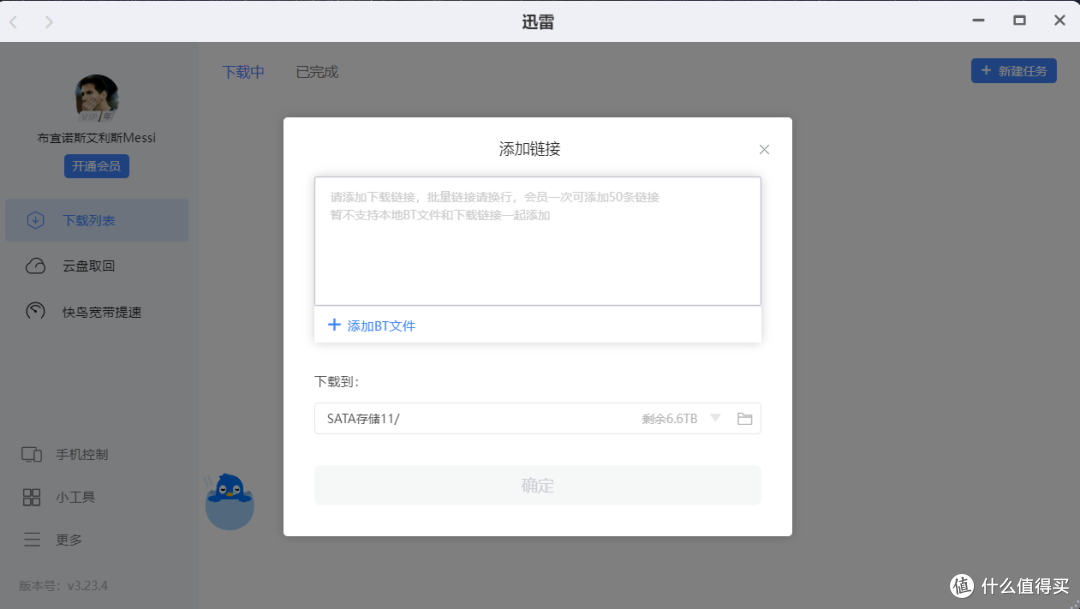
Task: Click the blue bird mascot icon
Action: (229, 501)
